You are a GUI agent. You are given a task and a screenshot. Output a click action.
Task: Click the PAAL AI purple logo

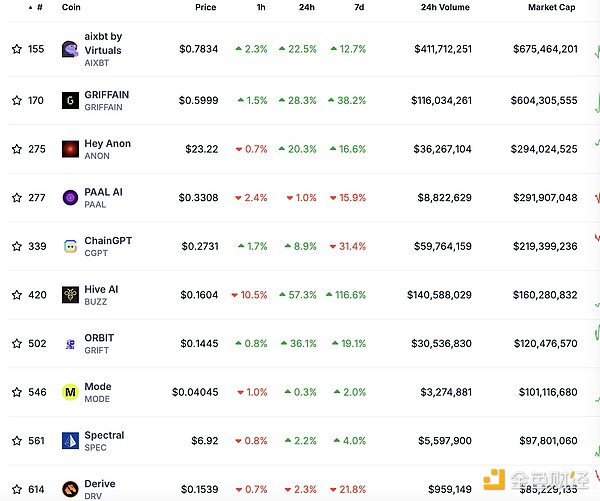coord(70,197)
